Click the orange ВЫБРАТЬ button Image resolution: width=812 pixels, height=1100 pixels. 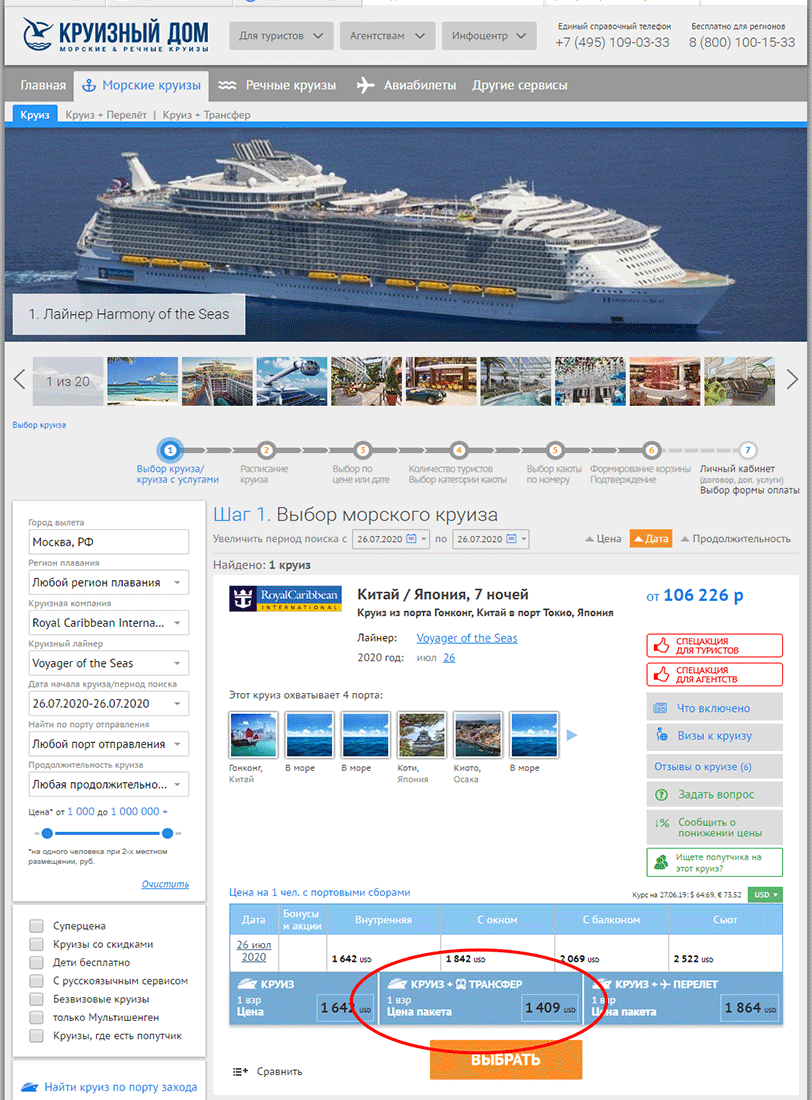pyautogui.click(x=506, y=1059)
